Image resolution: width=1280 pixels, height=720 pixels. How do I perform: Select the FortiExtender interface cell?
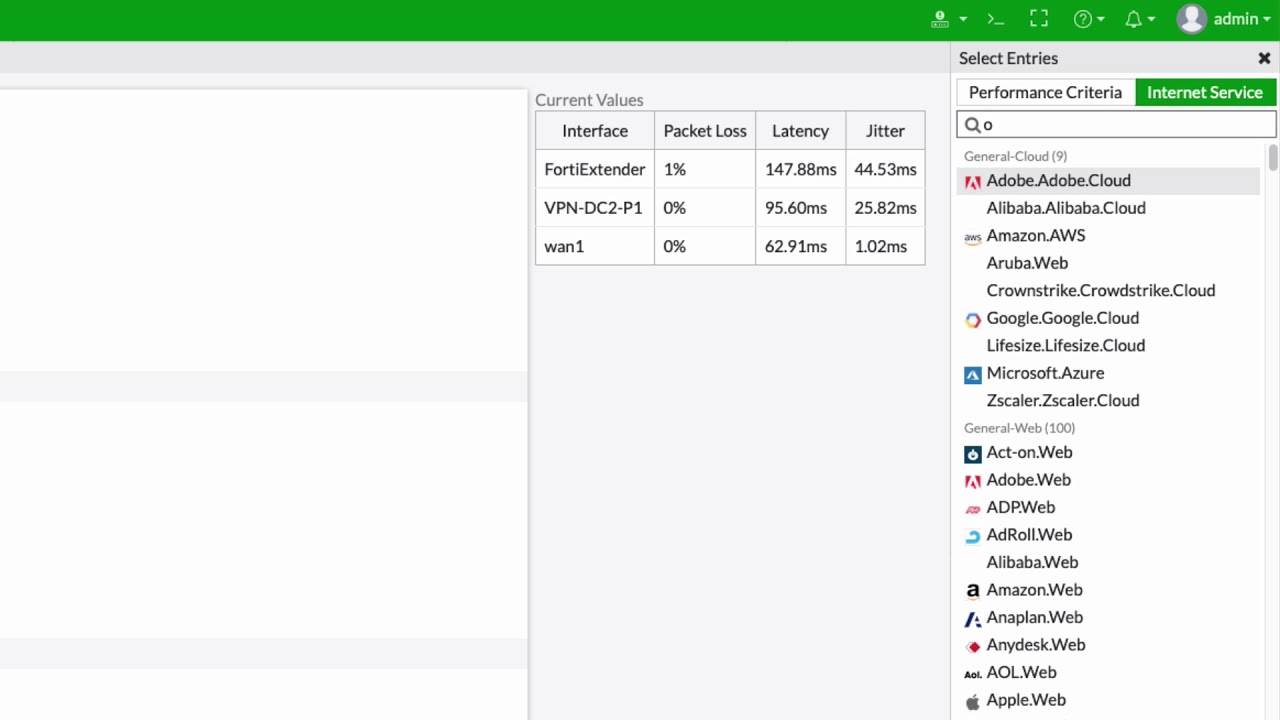(595, 170)
